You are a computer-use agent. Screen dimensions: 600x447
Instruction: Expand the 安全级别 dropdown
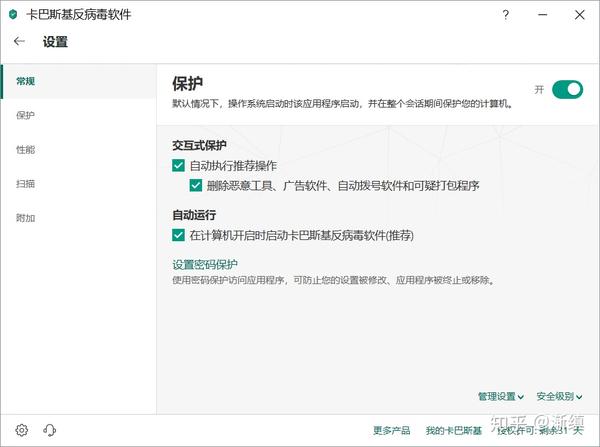tap(559, 396)
